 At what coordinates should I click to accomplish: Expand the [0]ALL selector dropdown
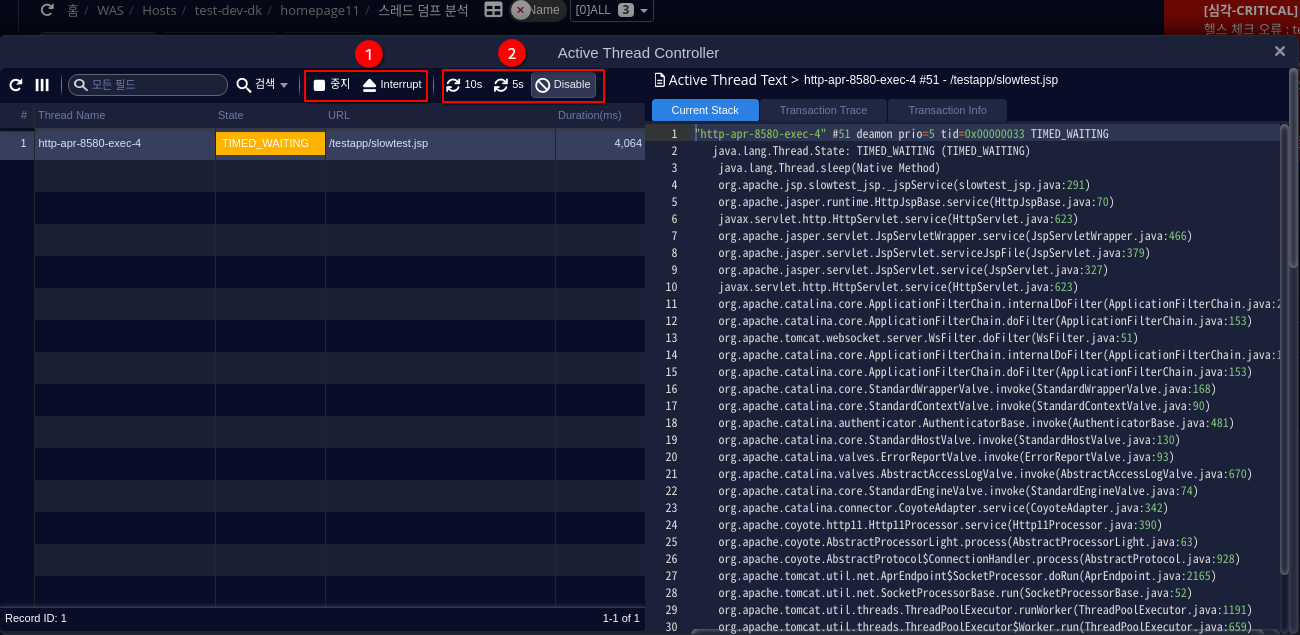tap(612, 10)
